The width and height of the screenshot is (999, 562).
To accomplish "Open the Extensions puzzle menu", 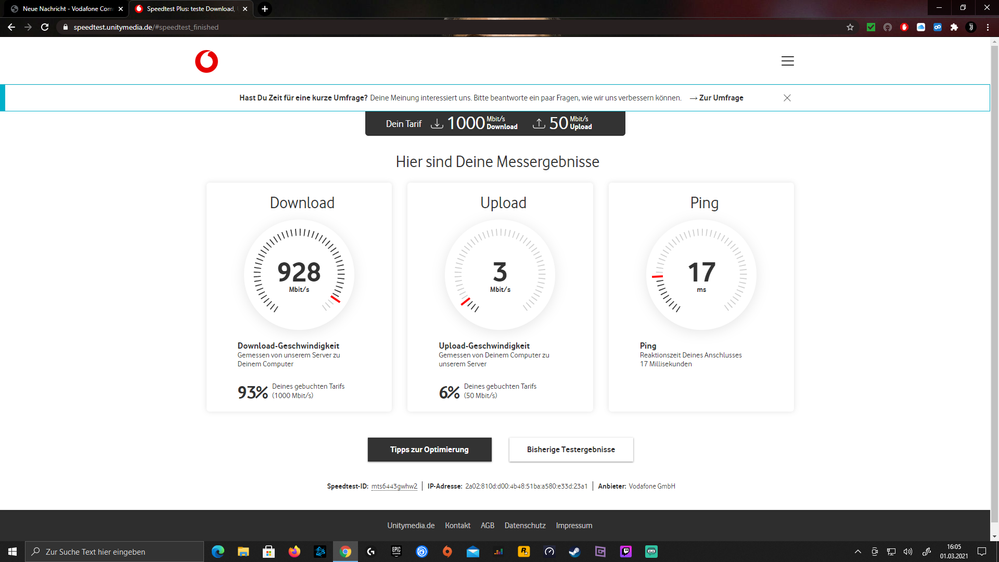I will point(954,27).
